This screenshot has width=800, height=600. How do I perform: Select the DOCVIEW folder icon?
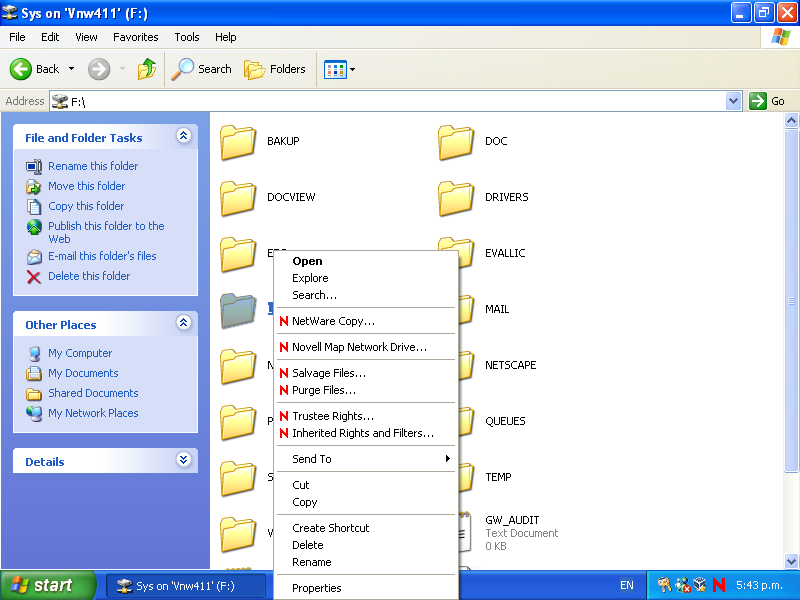(238, 198)
